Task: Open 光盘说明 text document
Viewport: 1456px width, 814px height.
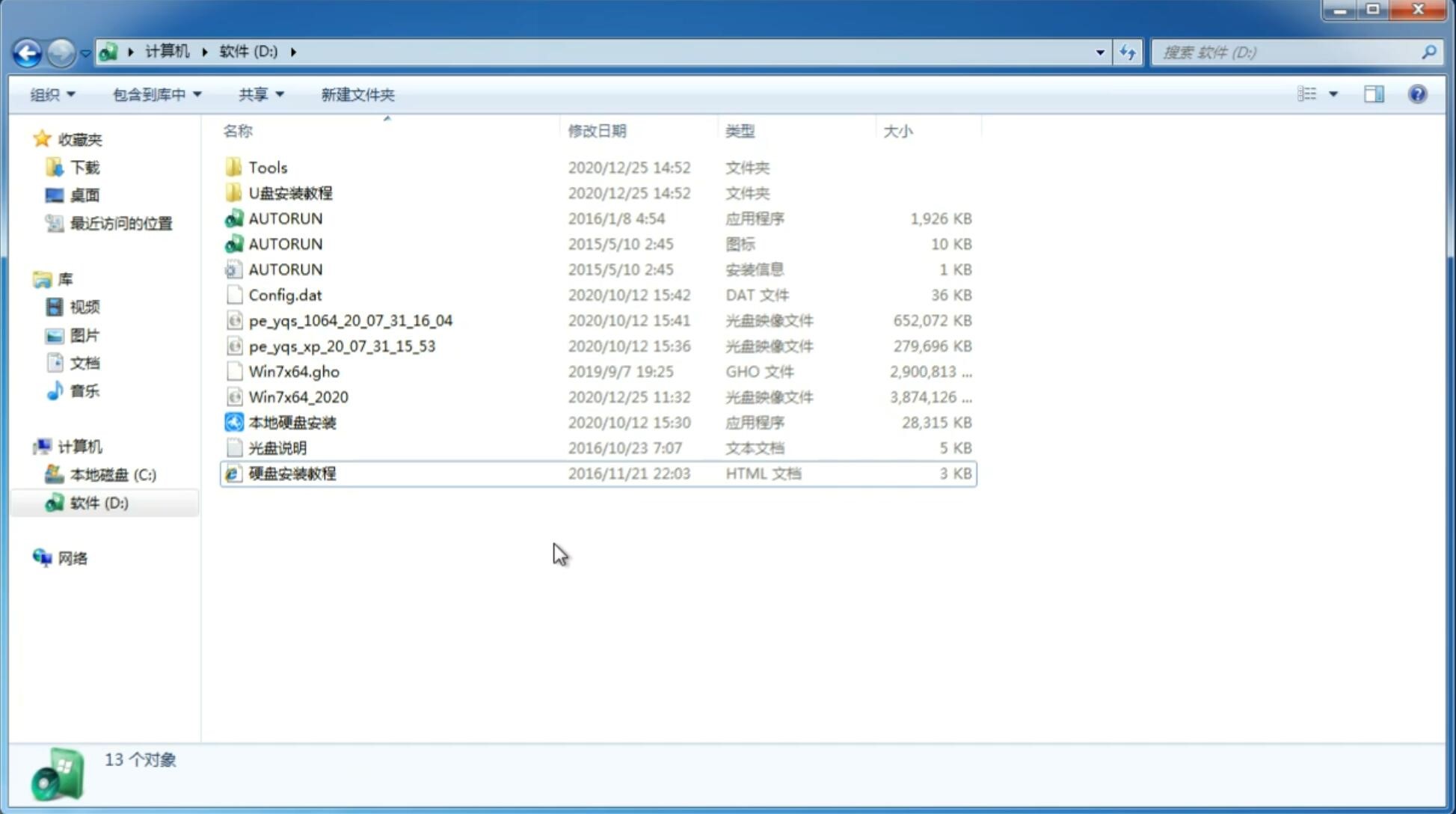Action: coord(277,448)
